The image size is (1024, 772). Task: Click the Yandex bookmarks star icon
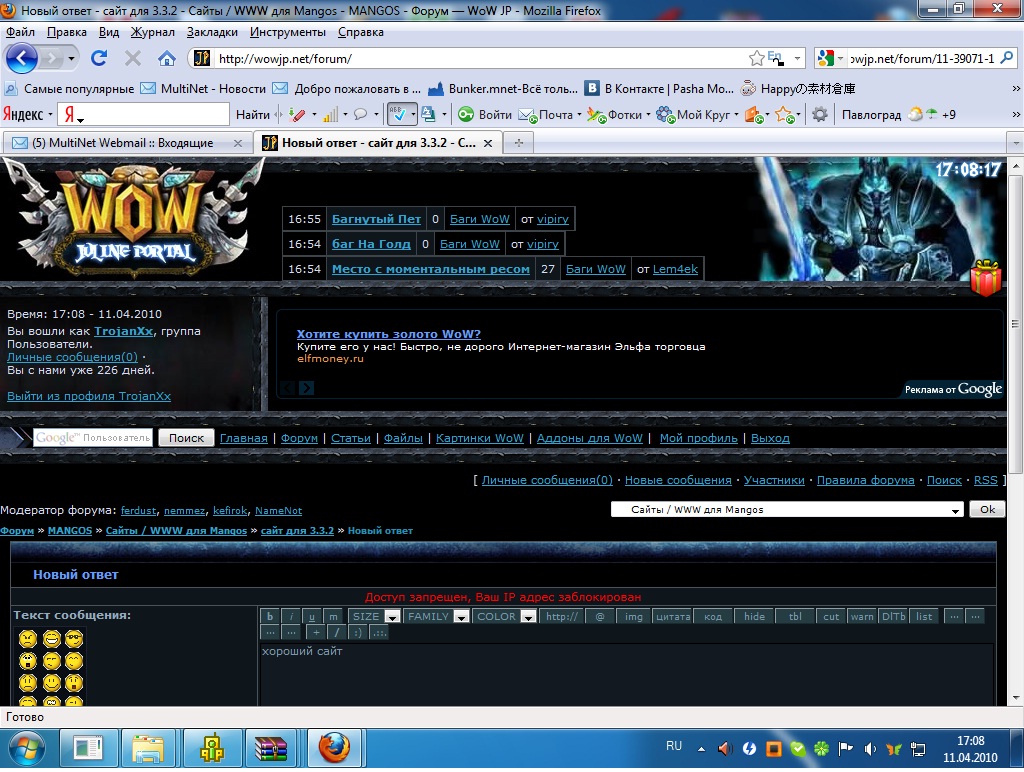click(x=785, y=115)
